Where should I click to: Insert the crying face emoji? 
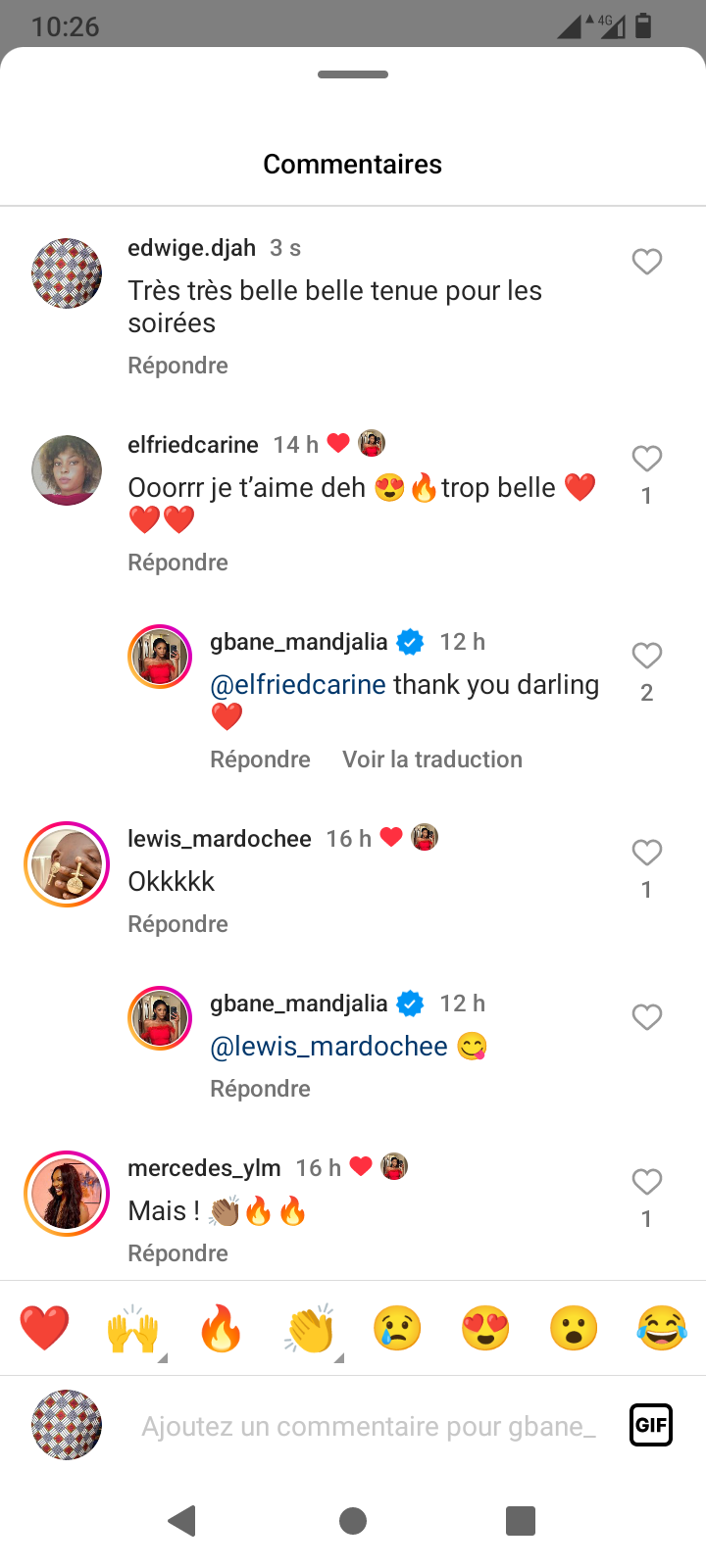coord(397,1329)
